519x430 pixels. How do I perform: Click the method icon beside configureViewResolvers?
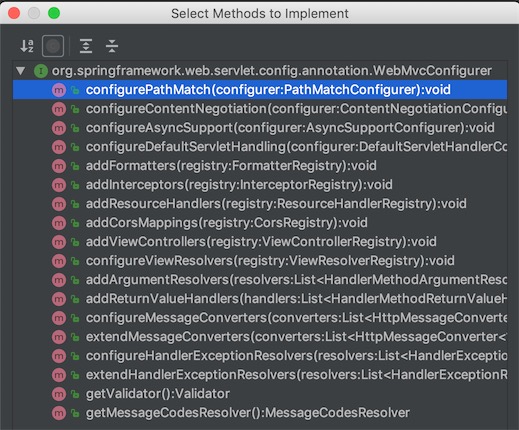click(59, 261)
